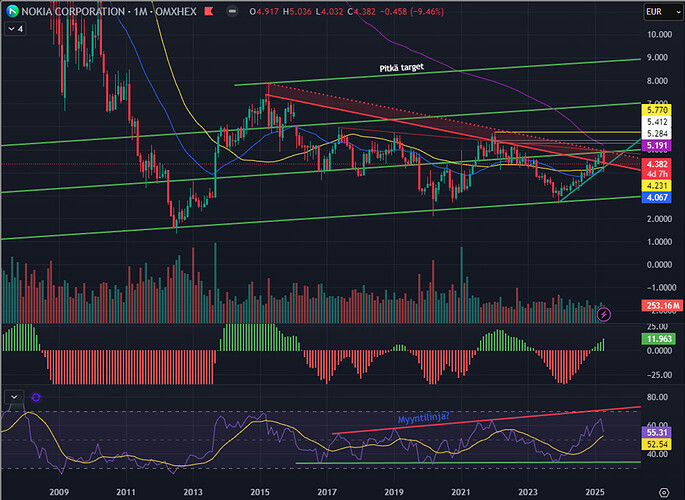
Task: Open the EUR currency dropdown
Action: pyautogui.click(x=655, y=12)
